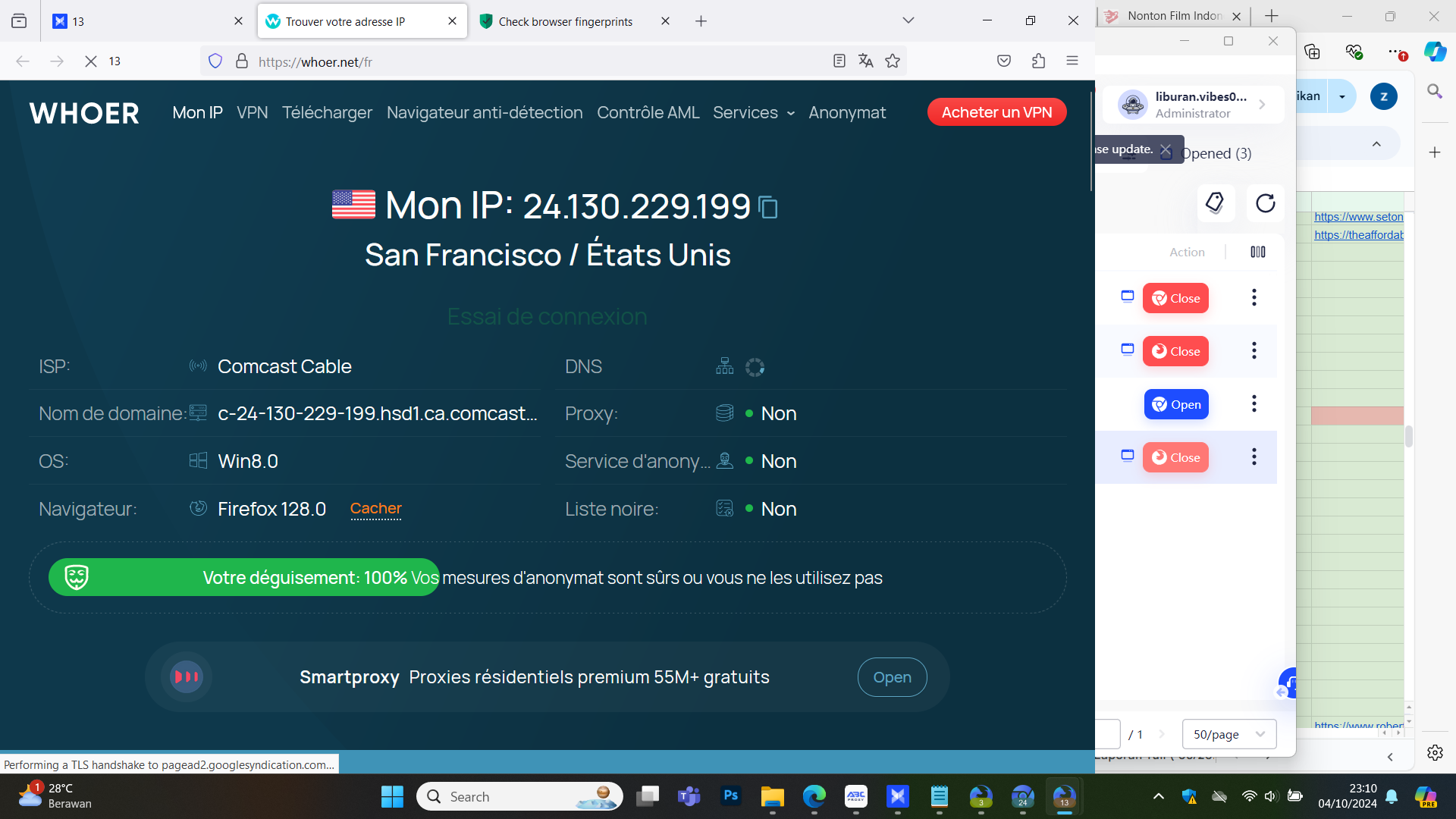Bookmark this page with the star
Screen dimensions: 1456x819
tap(893, 61)
